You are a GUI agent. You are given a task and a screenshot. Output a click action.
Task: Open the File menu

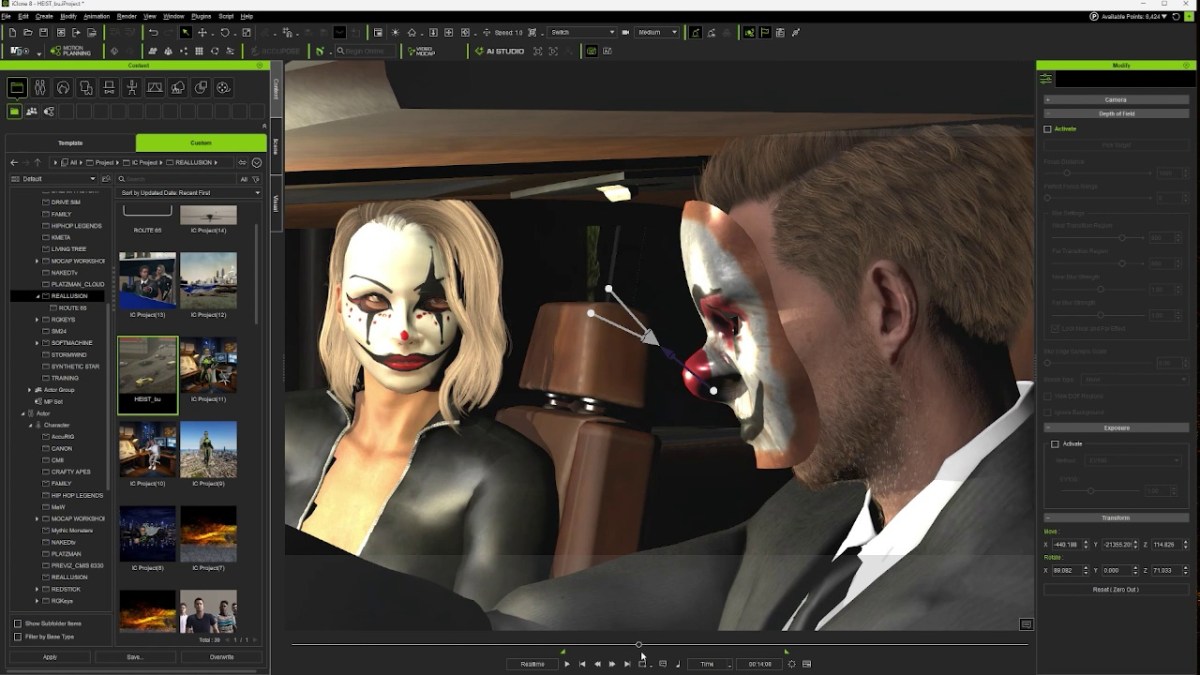coord(6,16)
